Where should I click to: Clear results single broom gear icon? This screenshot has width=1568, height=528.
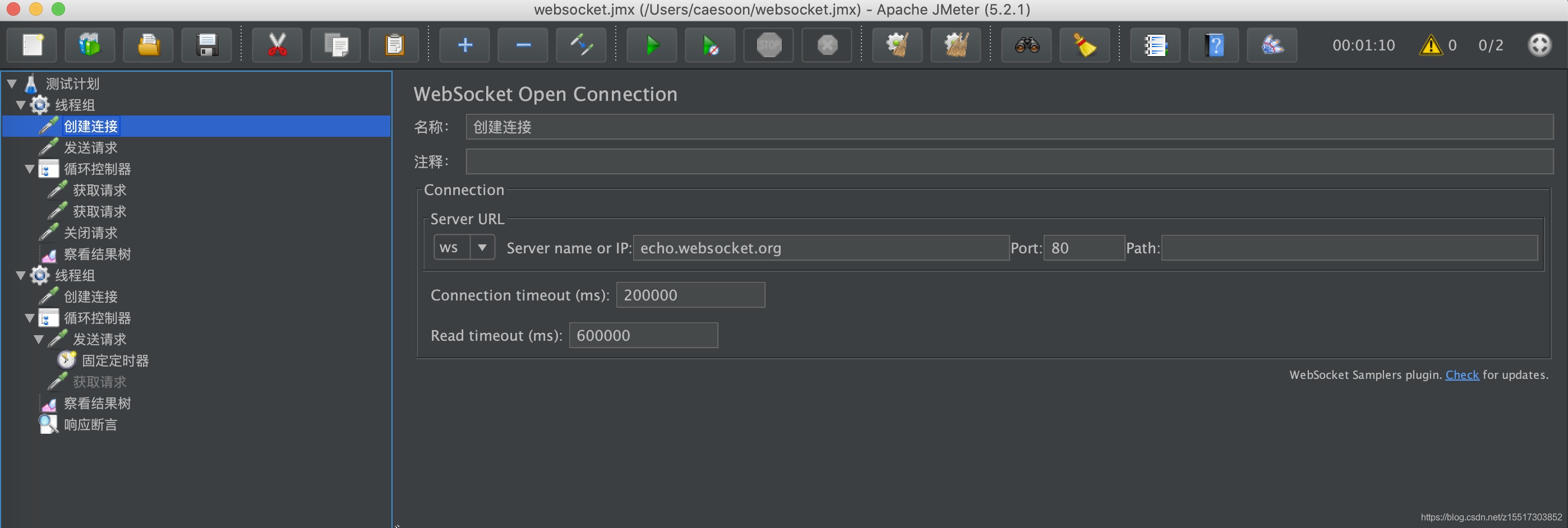898,45
